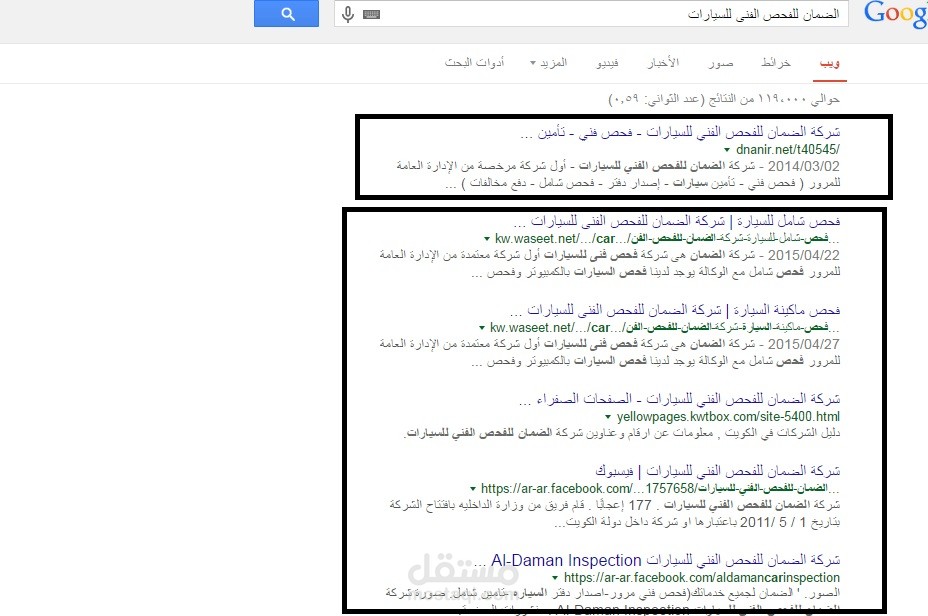Click the facebook.com/aldamancarinspection URL text
This screenshot has width=928, height=616.
[x=701, y=578]
